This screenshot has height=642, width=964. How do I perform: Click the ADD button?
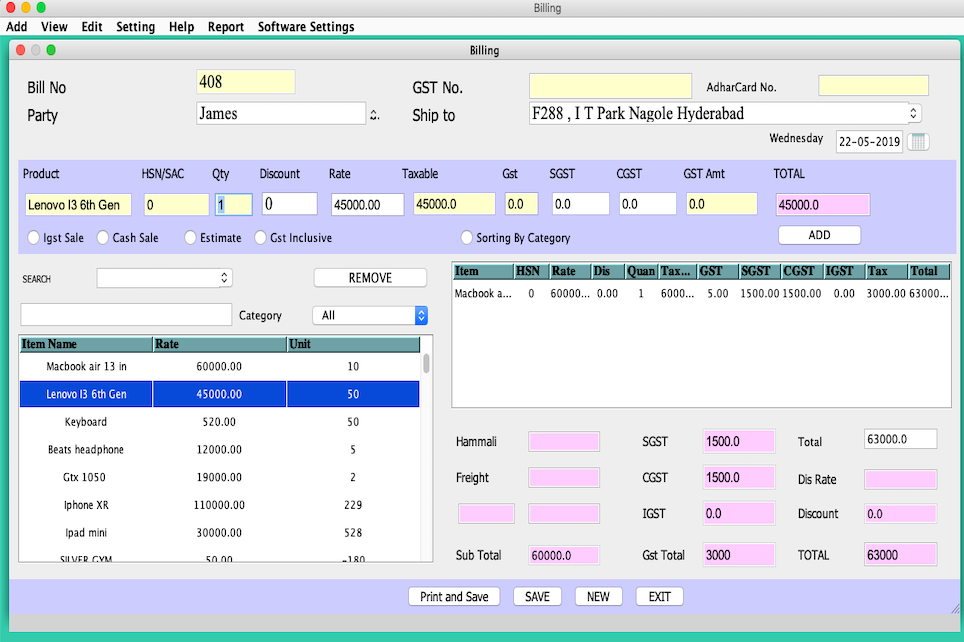(819, 235)
